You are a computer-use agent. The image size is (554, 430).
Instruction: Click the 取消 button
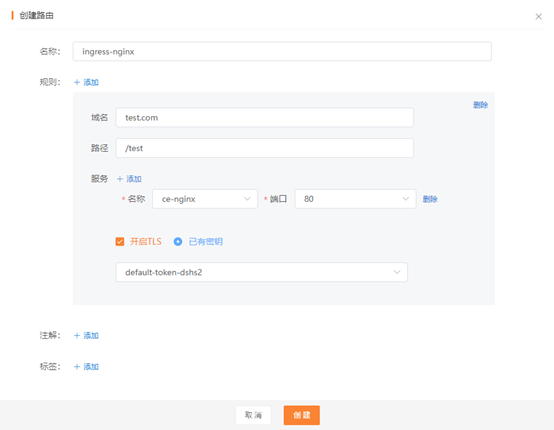253,415
